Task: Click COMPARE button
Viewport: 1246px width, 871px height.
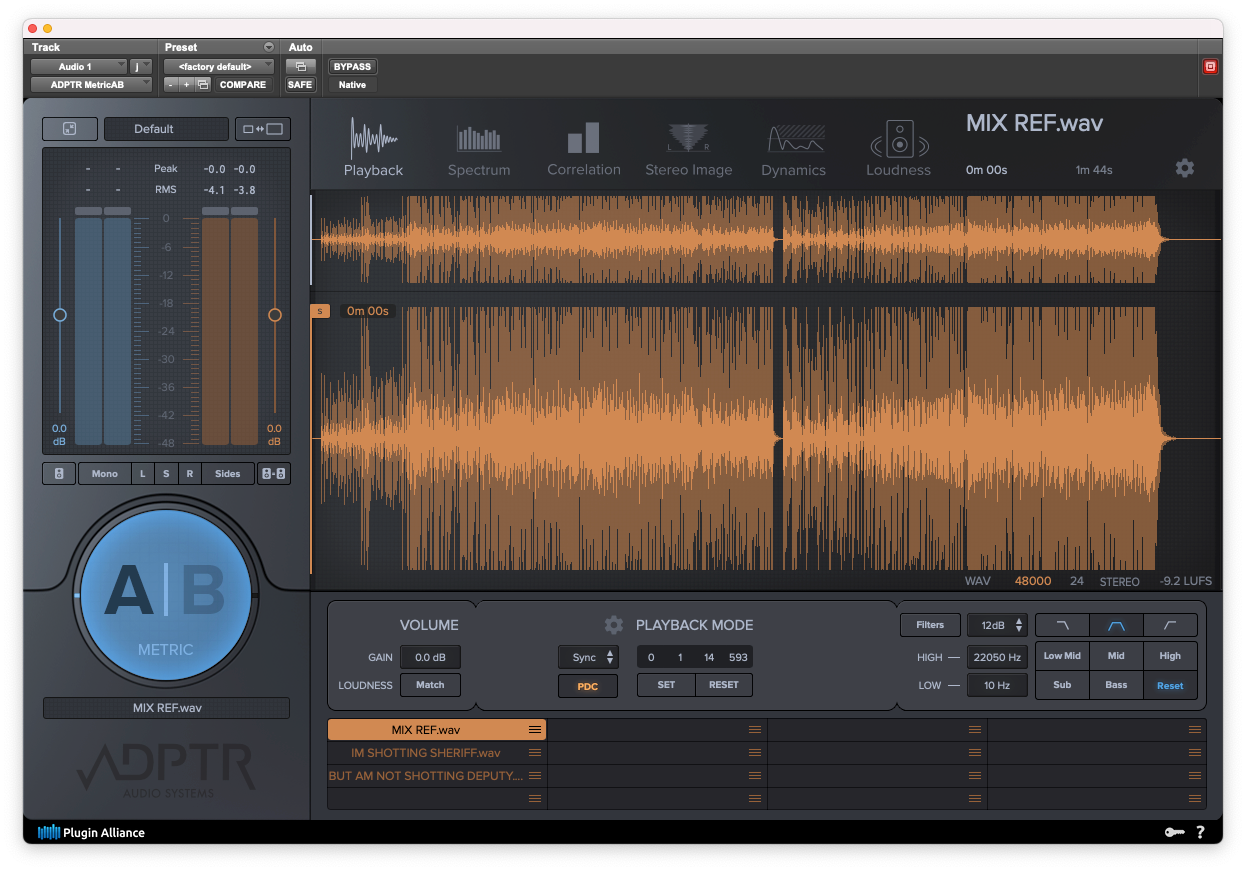Action: click(243, 85)
